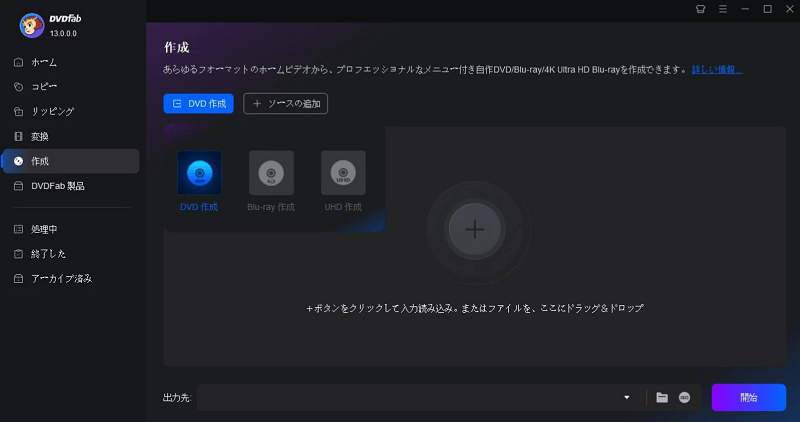Open the hamburger main menu
Image resolution: width=800 pixels, height=422 pixels.
(x=722, y=9)
